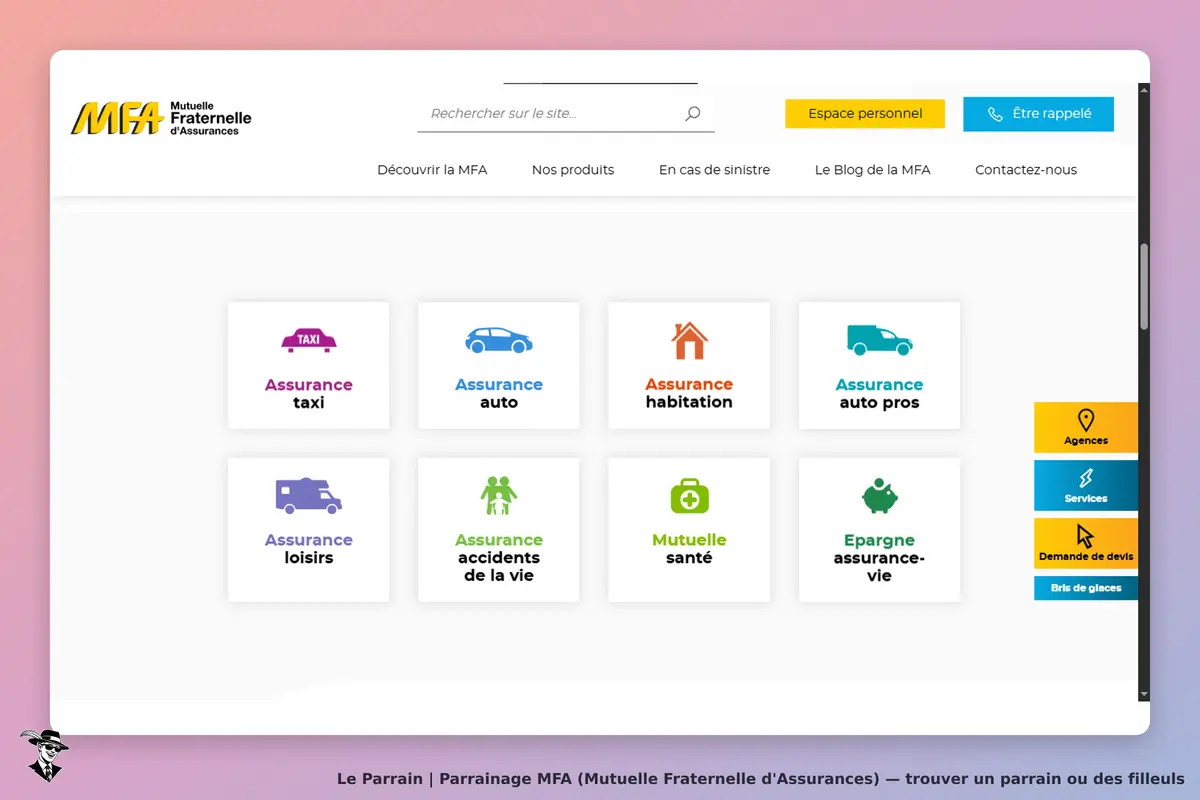Click the Services lightning icon
Image resolution: width=1200 pixels, height=800 pixels.
(x=1086, y=479)
